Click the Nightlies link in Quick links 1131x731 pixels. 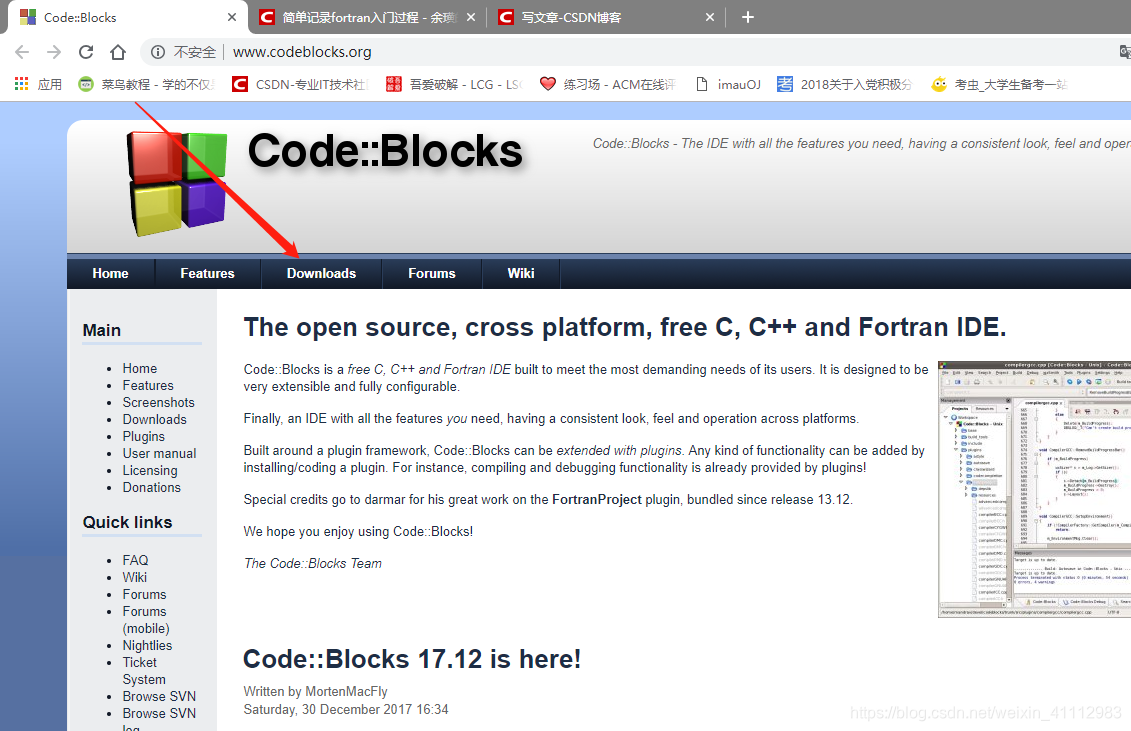click(147, 645)
